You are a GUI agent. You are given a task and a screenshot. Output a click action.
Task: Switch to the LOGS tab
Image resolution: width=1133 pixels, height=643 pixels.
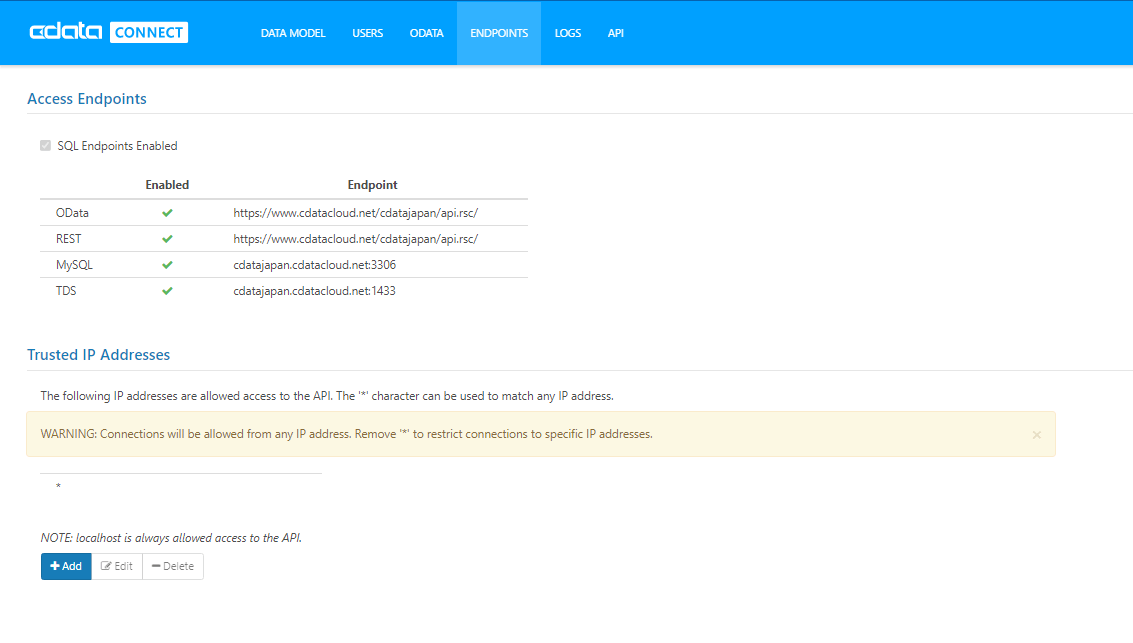pos(567,32)
